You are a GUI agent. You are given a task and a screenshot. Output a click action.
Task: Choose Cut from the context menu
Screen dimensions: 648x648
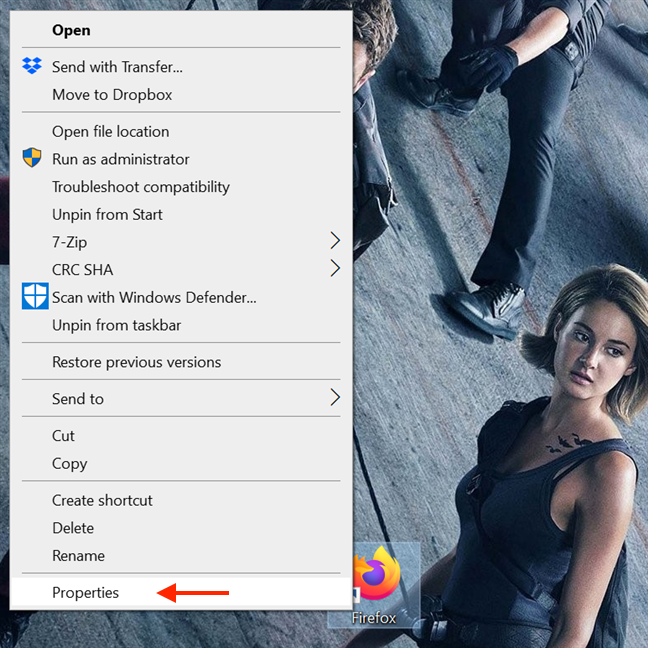tap(181, 436)
